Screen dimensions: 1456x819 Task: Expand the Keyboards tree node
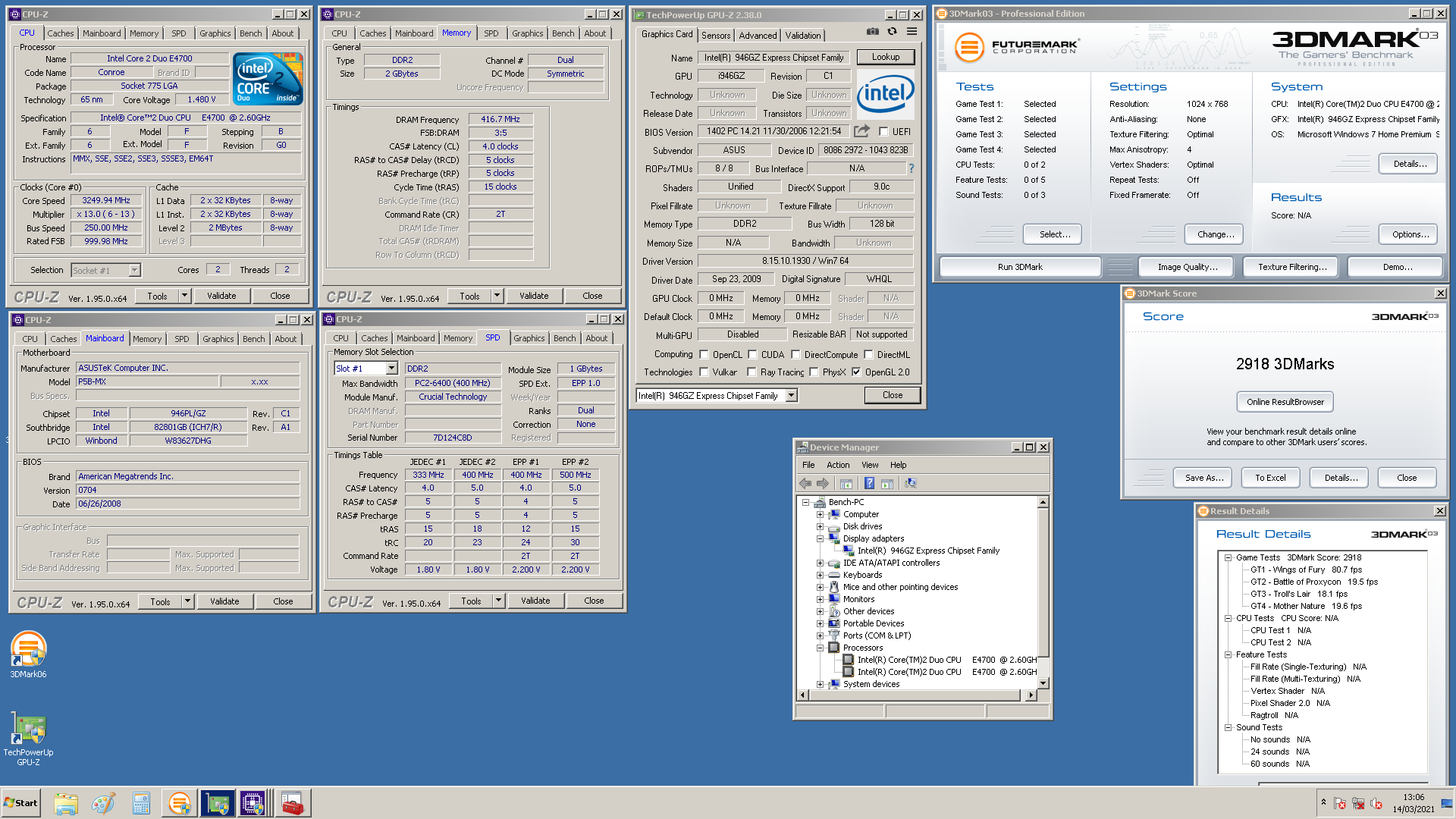click(x=820, y=575)
